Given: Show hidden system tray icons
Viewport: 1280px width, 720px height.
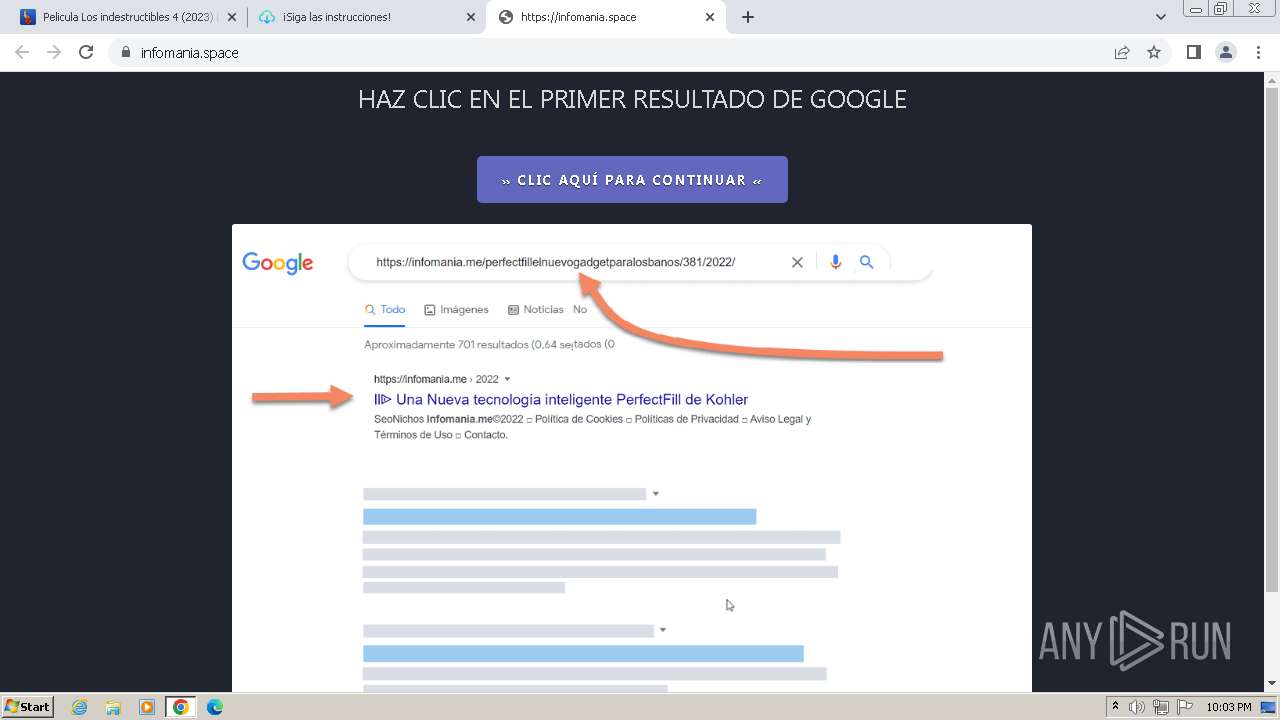Looking at the screenshot, I should coord(1115,707).
